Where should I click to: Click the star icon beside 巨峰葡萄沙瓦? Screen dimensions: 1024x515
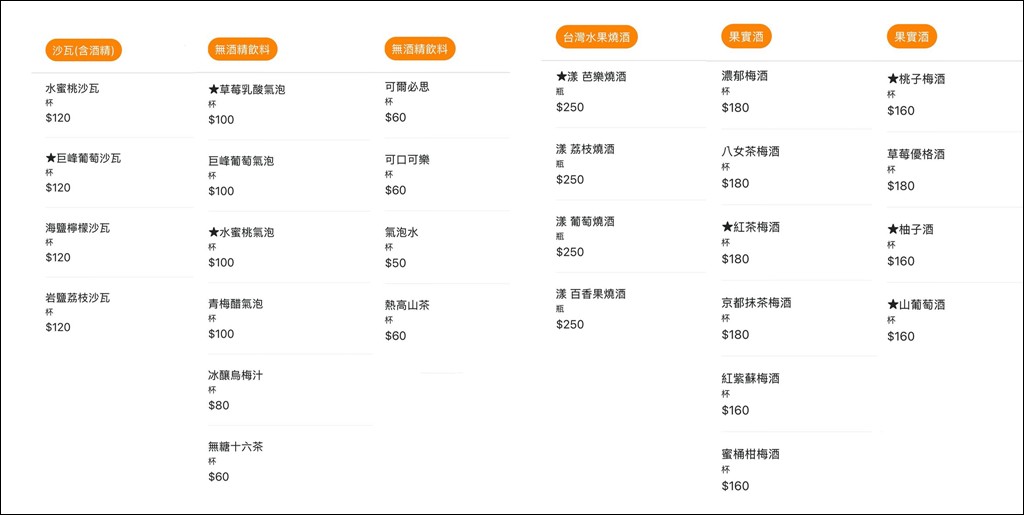(x=51, y=158)
